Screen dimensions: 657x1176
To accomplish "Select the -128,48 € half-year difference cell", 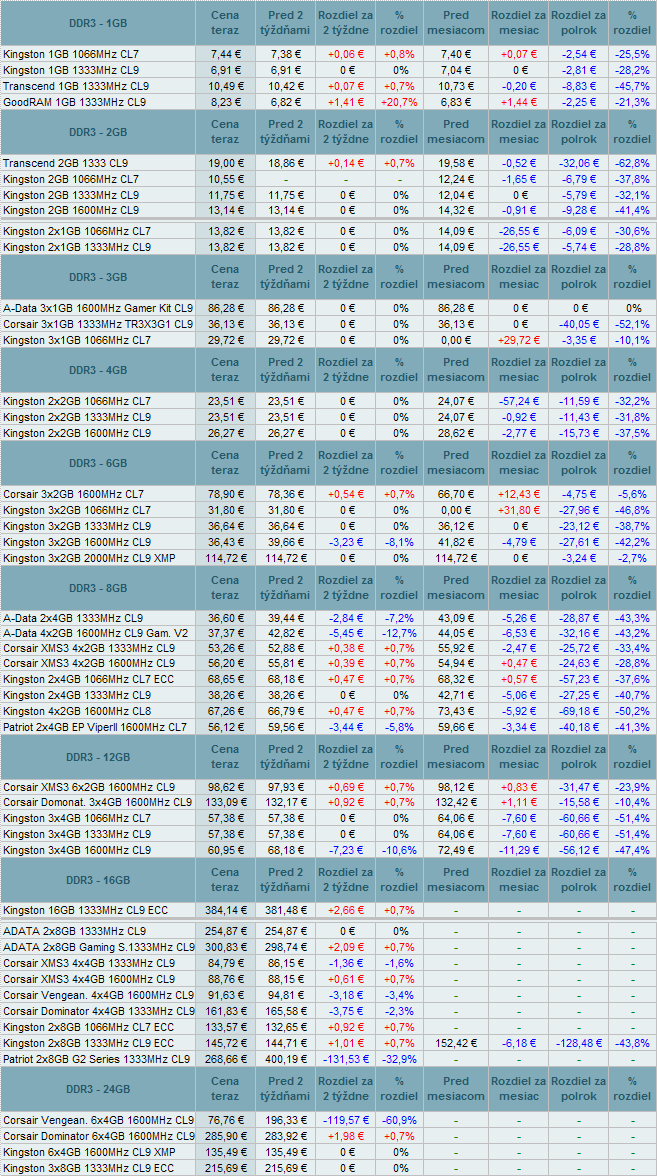I will (578, 1043).
